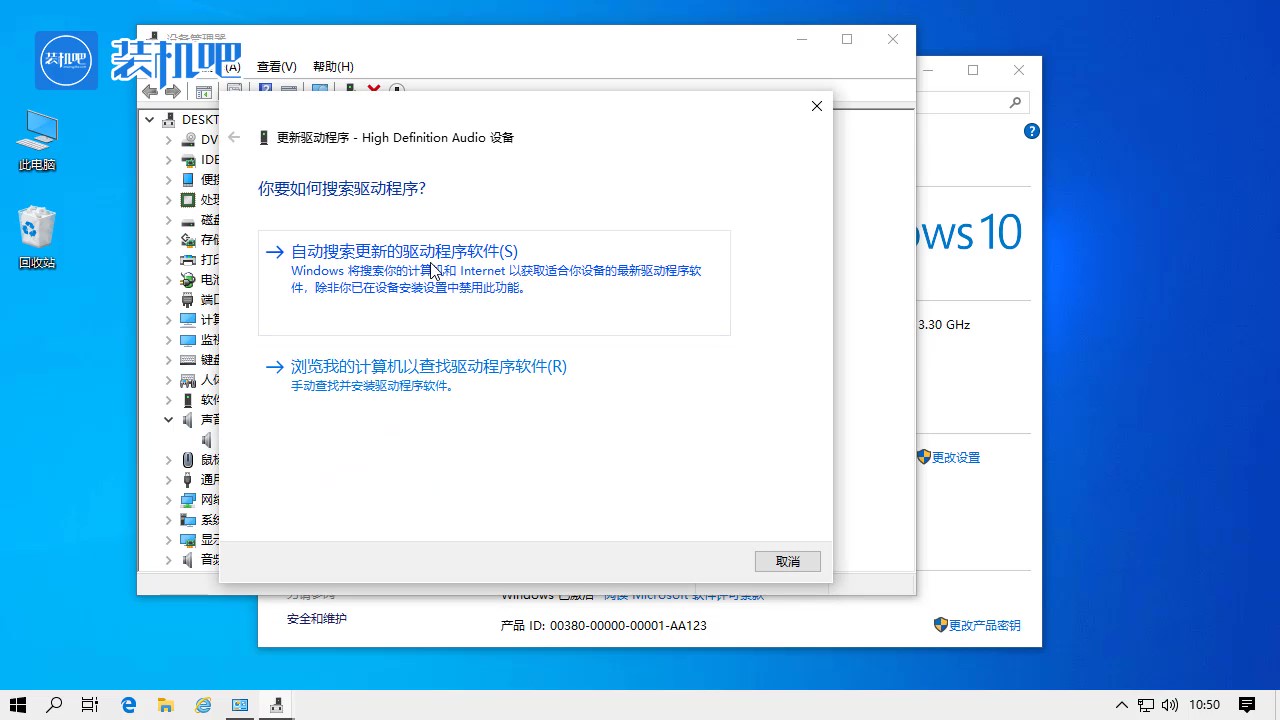Open the 查看(V) View menu
The width and height of the screenshot is (1280, 720).
pyautogui.click(x=276, y=67)
